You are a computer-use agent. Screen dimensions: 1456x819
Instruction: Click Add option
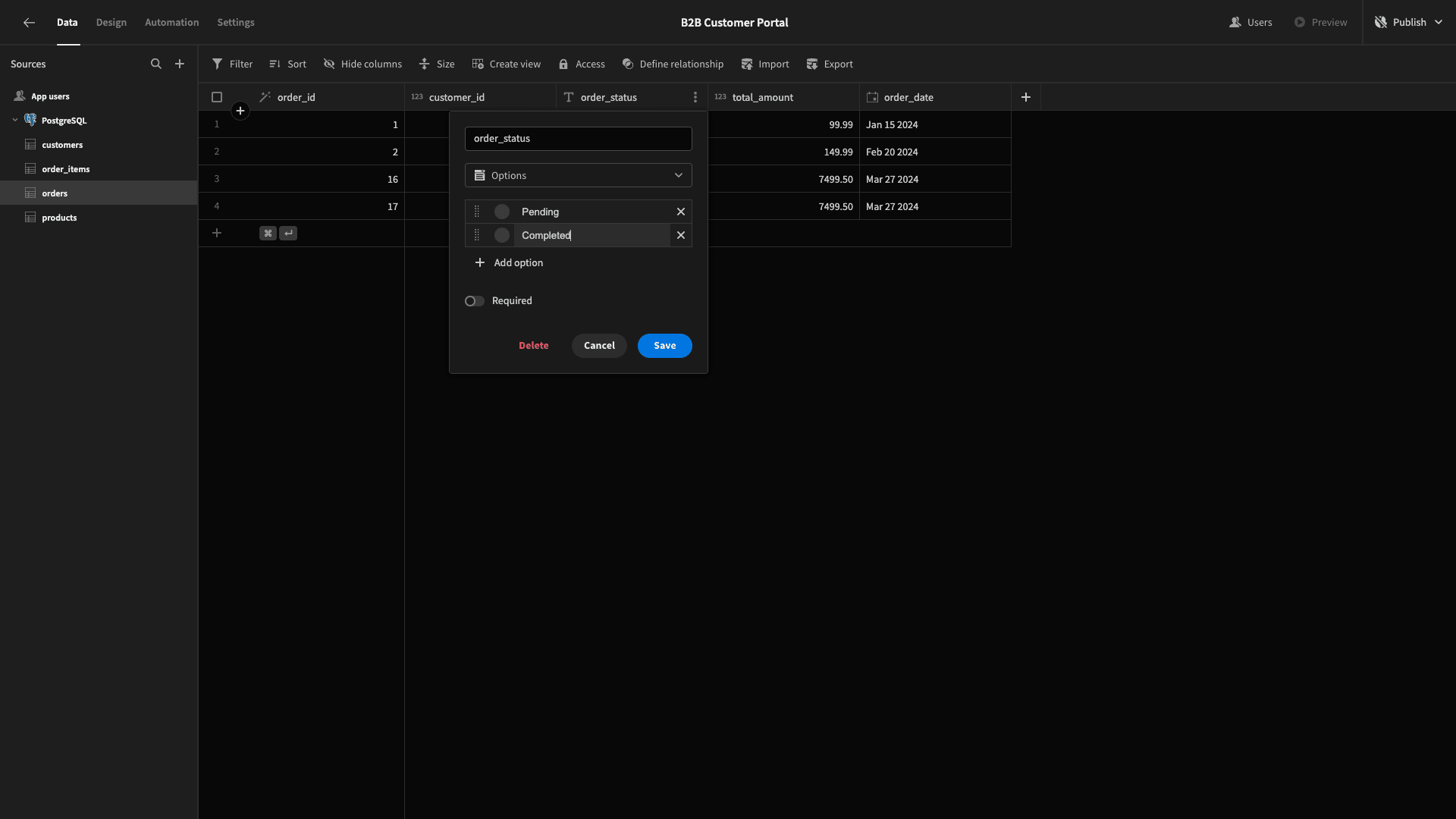tap(509, 262)
